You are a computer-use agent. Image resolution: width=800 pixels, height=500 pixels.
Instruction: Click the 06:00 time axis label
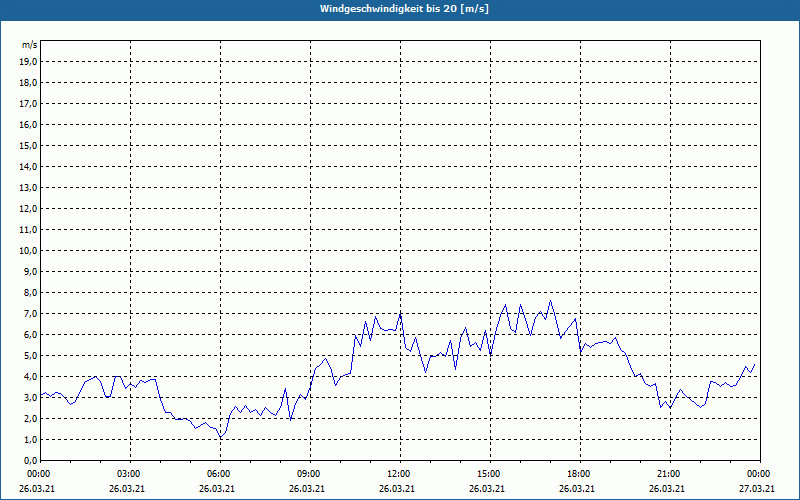(x=220, y=474)
